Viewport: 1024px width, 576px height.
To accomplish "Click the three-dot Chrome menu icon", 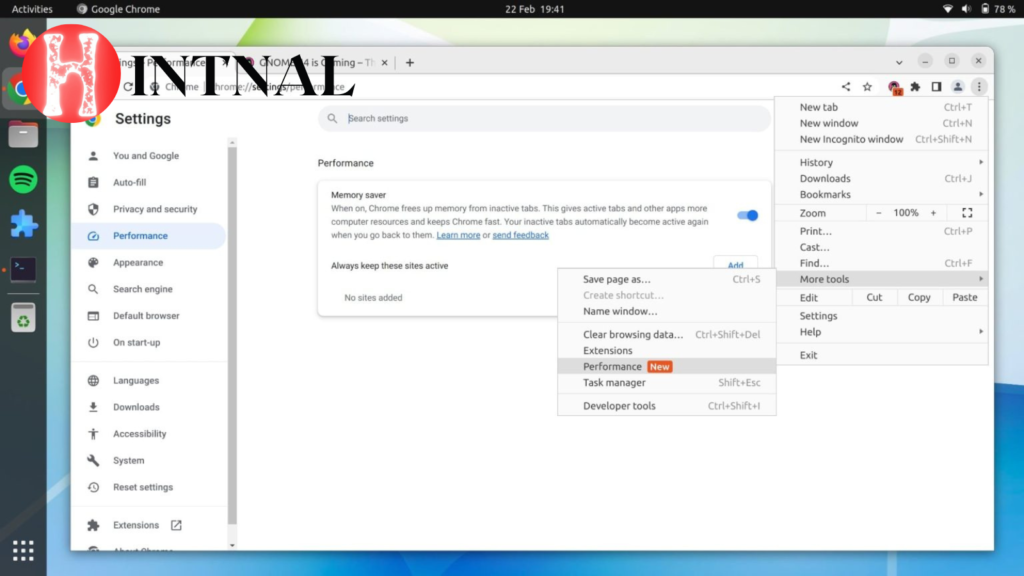I will pos(979,87).
